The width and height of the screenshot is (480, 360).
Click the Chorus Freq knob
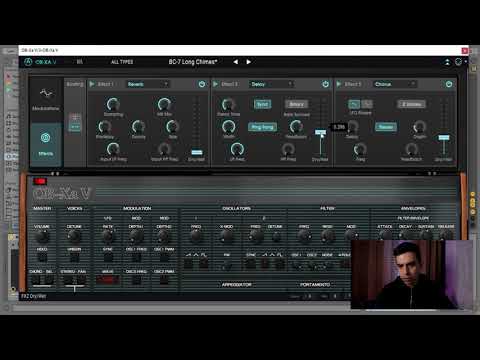(x=360, y=149)
